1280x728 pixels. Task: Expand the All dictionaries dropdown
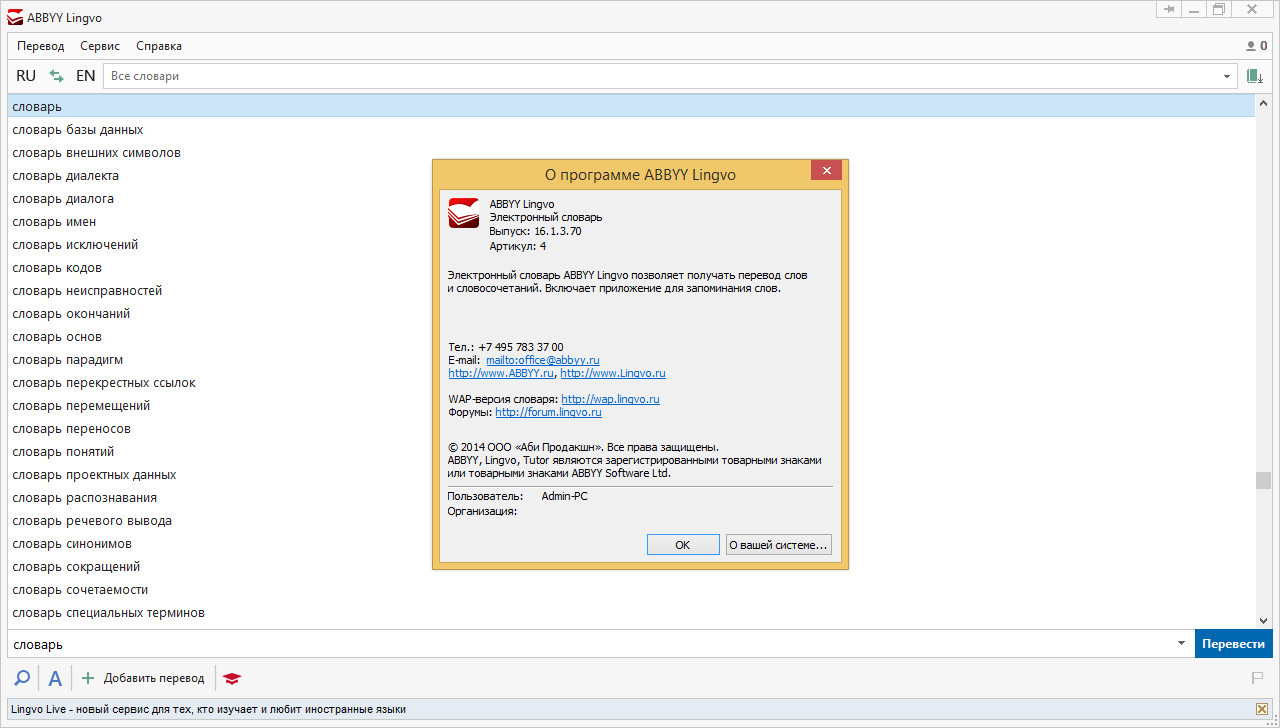point(1227,77)
